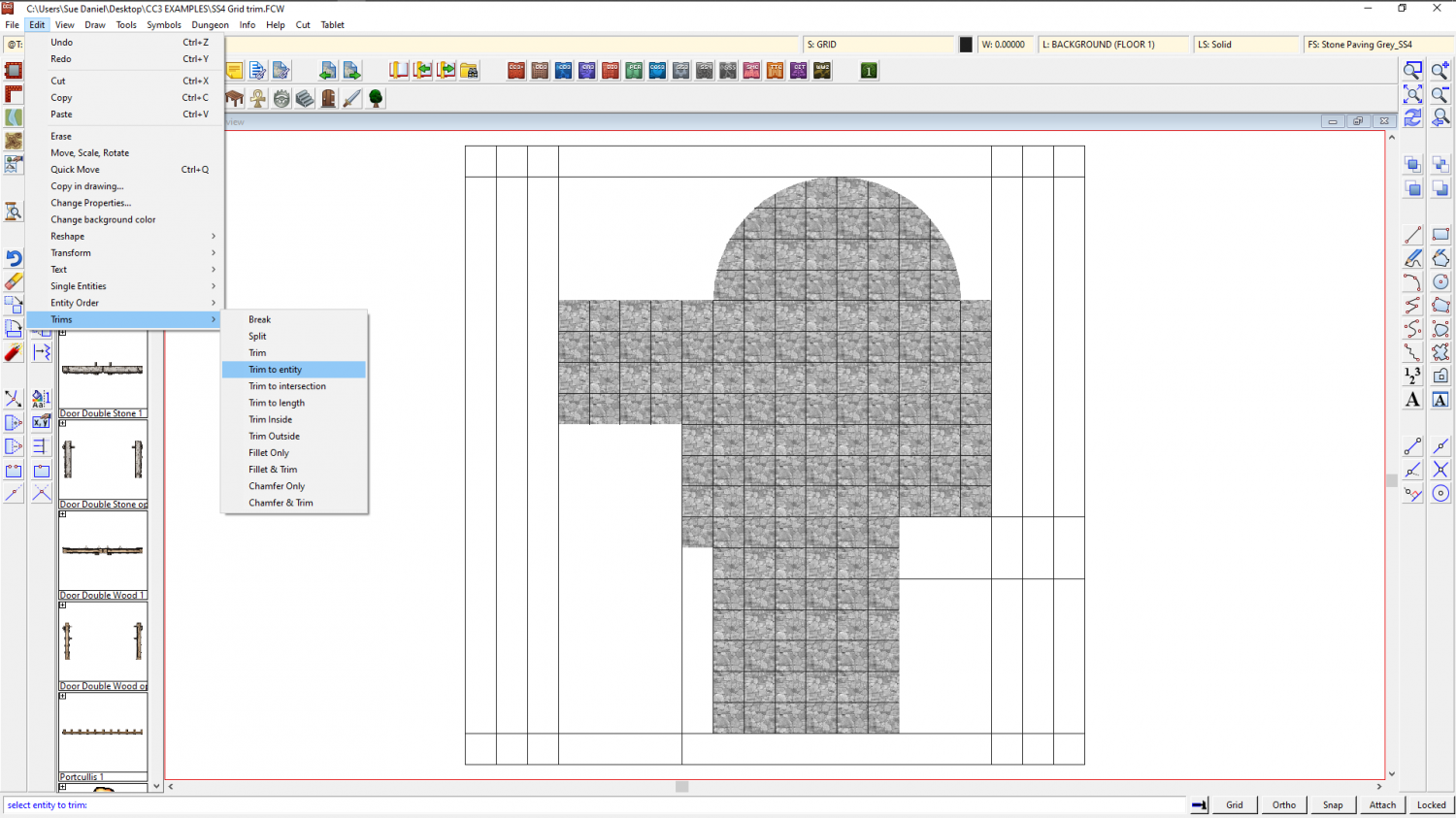Choose Trim to intersection

pyautogui.click(x=294, y=386)
